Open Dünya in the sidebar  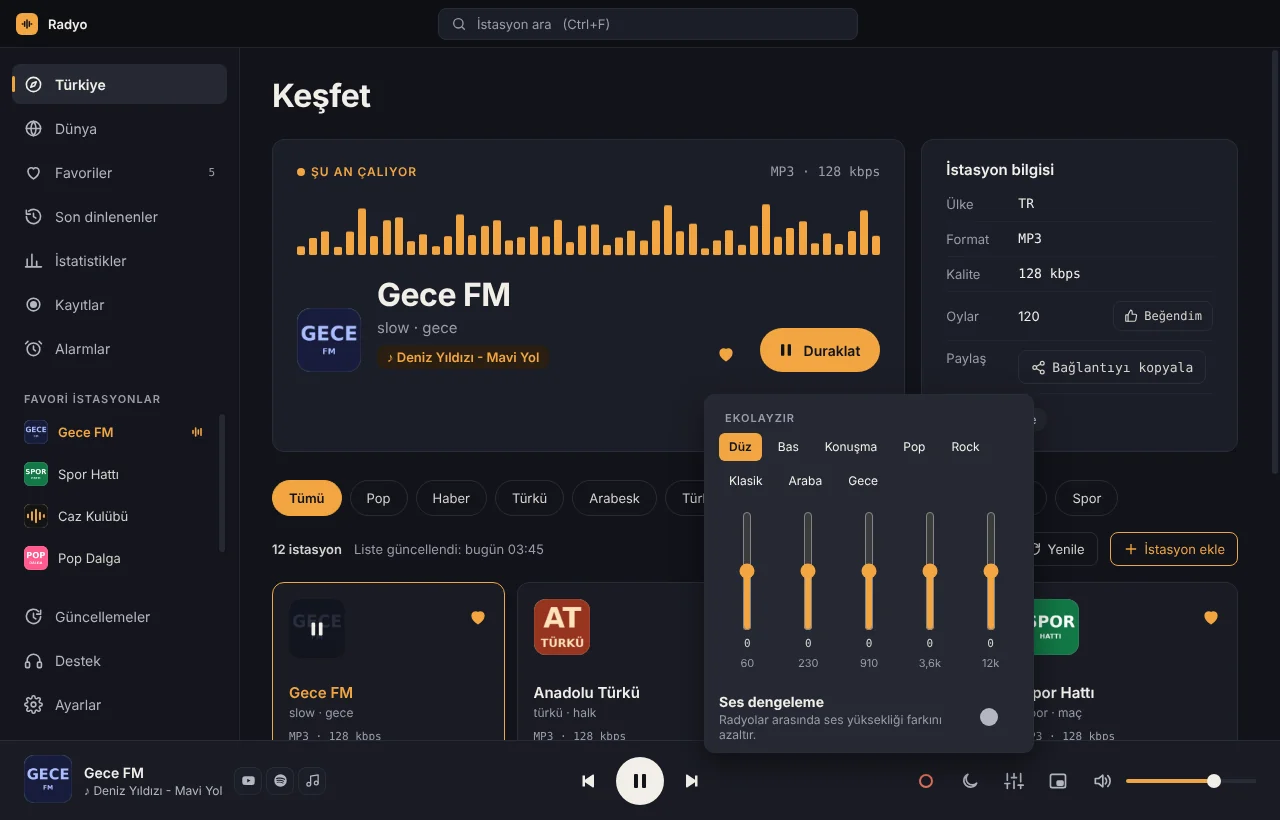pos(119,129)
